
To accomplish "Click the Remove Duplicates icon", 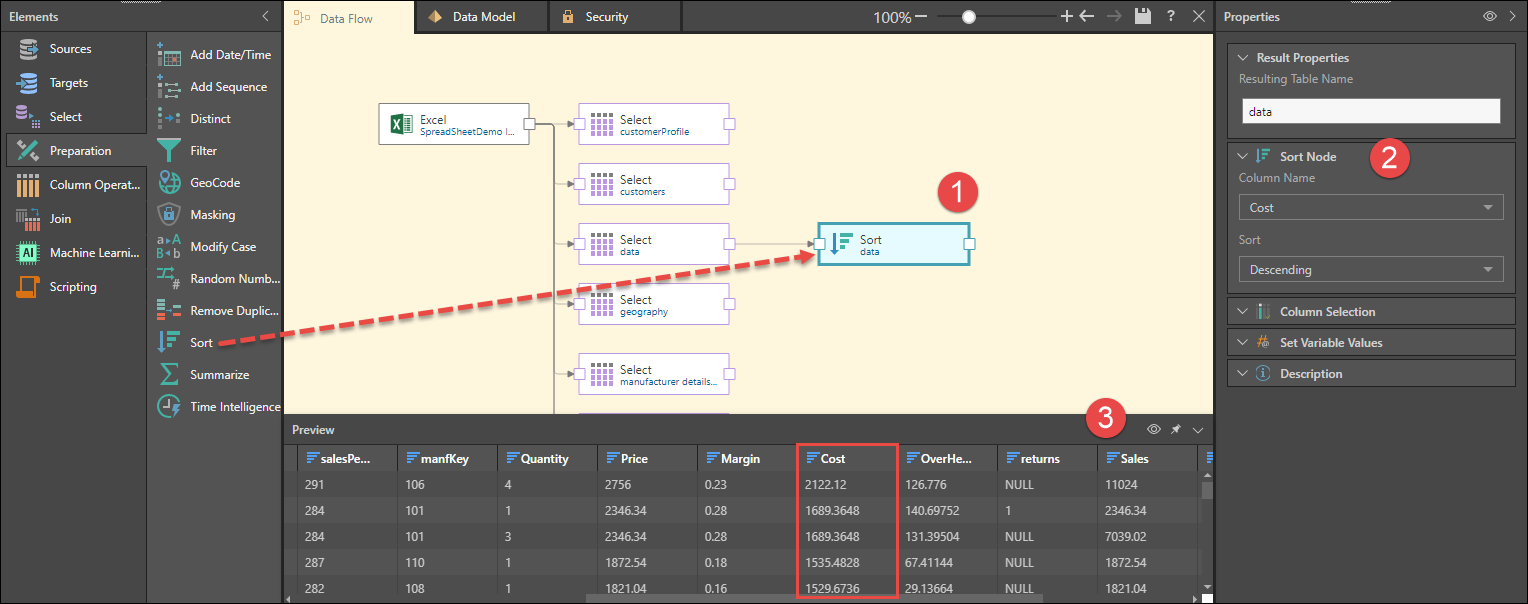I will tap(169, 311).
